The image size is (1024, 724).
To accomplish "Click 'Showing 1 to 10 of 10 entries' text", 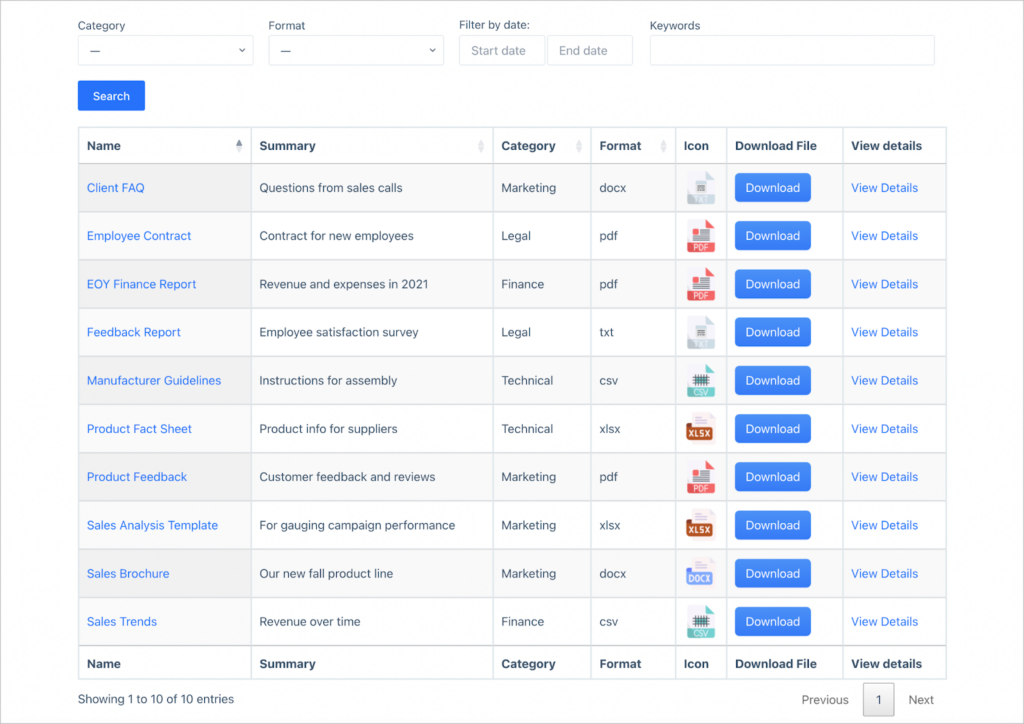I will (x=155, y=699).
